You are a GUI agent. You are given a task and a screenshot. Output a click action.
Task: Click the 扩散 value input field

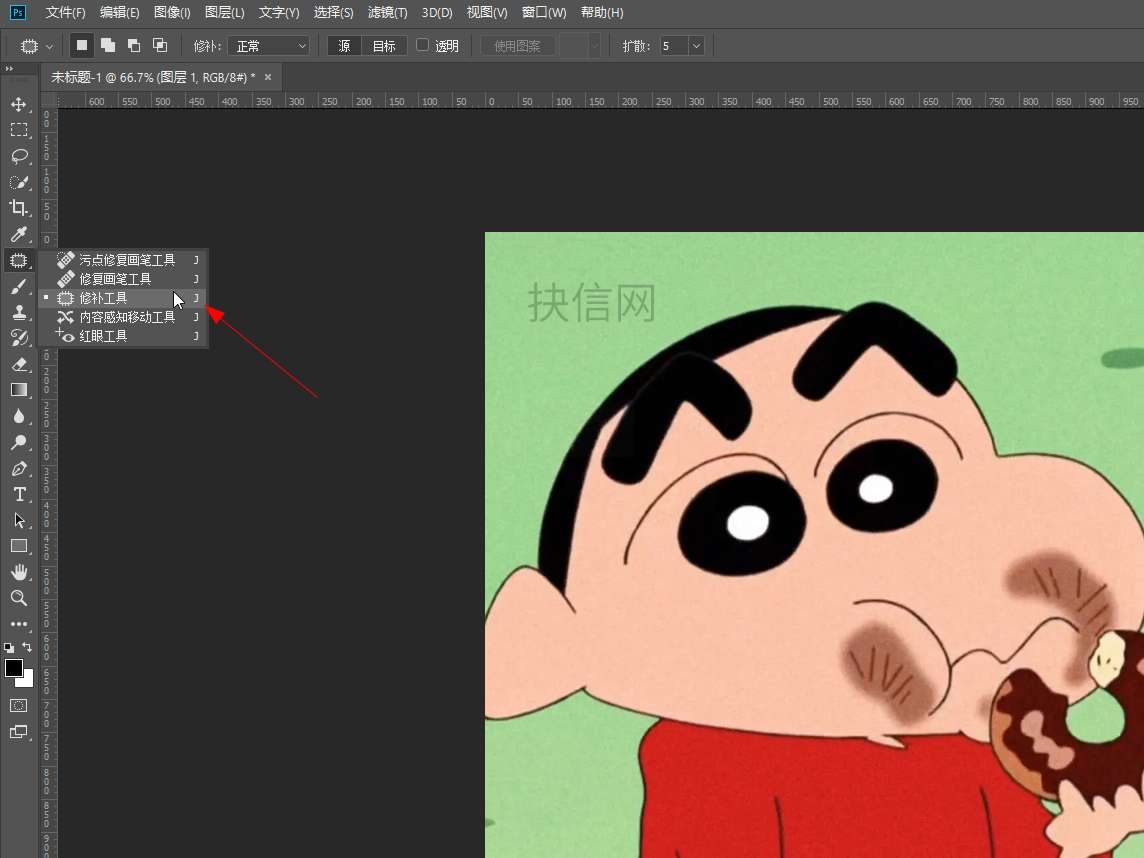(673, 46)
